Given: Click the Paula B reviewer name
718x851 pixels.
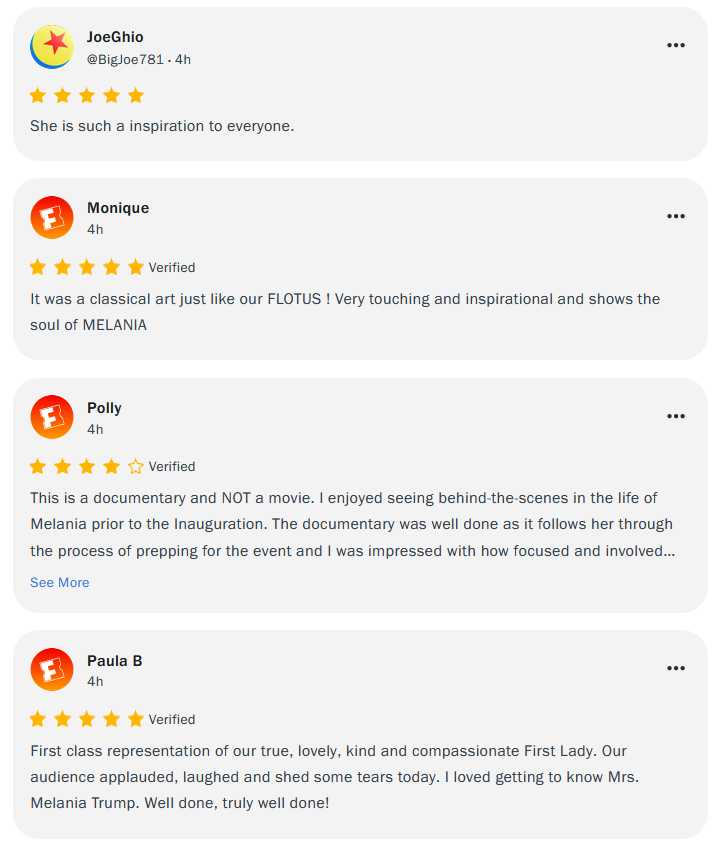Looking at the screenshot, I should 115,660.
